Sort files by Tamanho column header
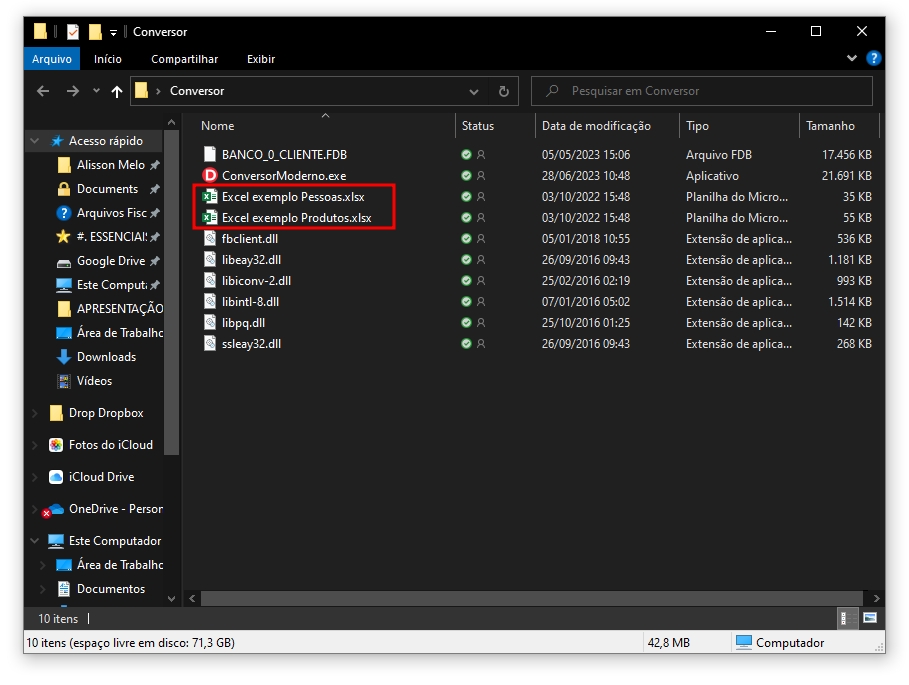This screenshot has width=909, height=685. [x=830, y=126]
